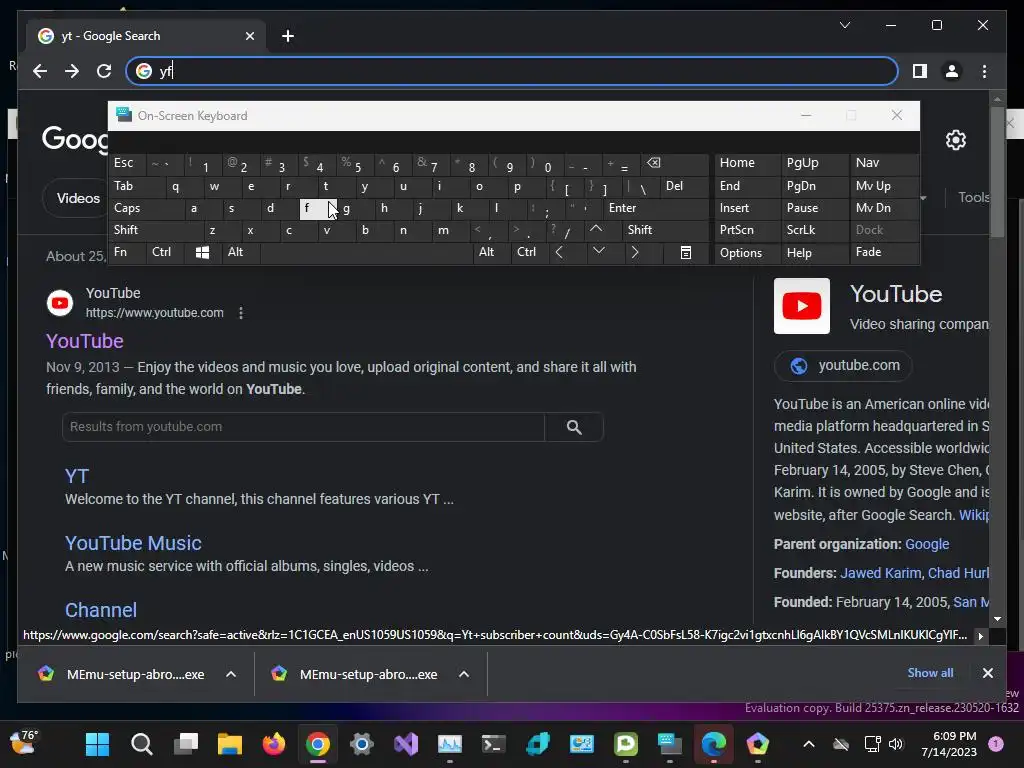Open Chrome side panel
The image size is (1024, 768).
pyautogui.click(x=920, y=71)
